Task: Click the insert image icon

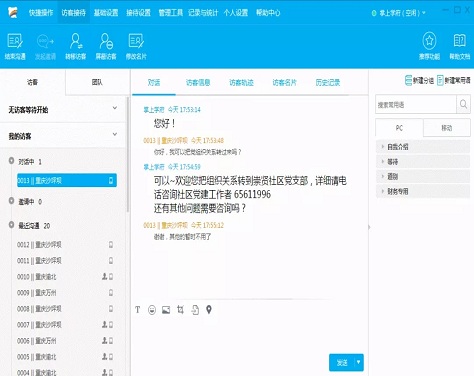Action: 166,310
